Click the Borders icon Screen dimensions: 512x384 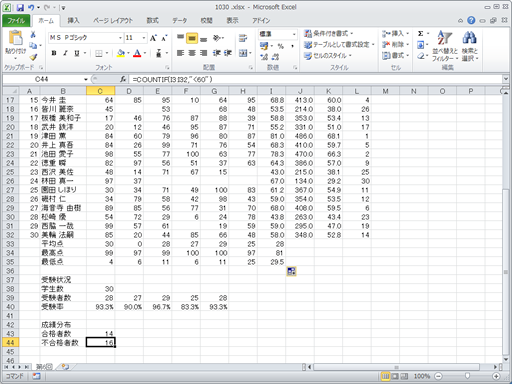coord(99,53)
